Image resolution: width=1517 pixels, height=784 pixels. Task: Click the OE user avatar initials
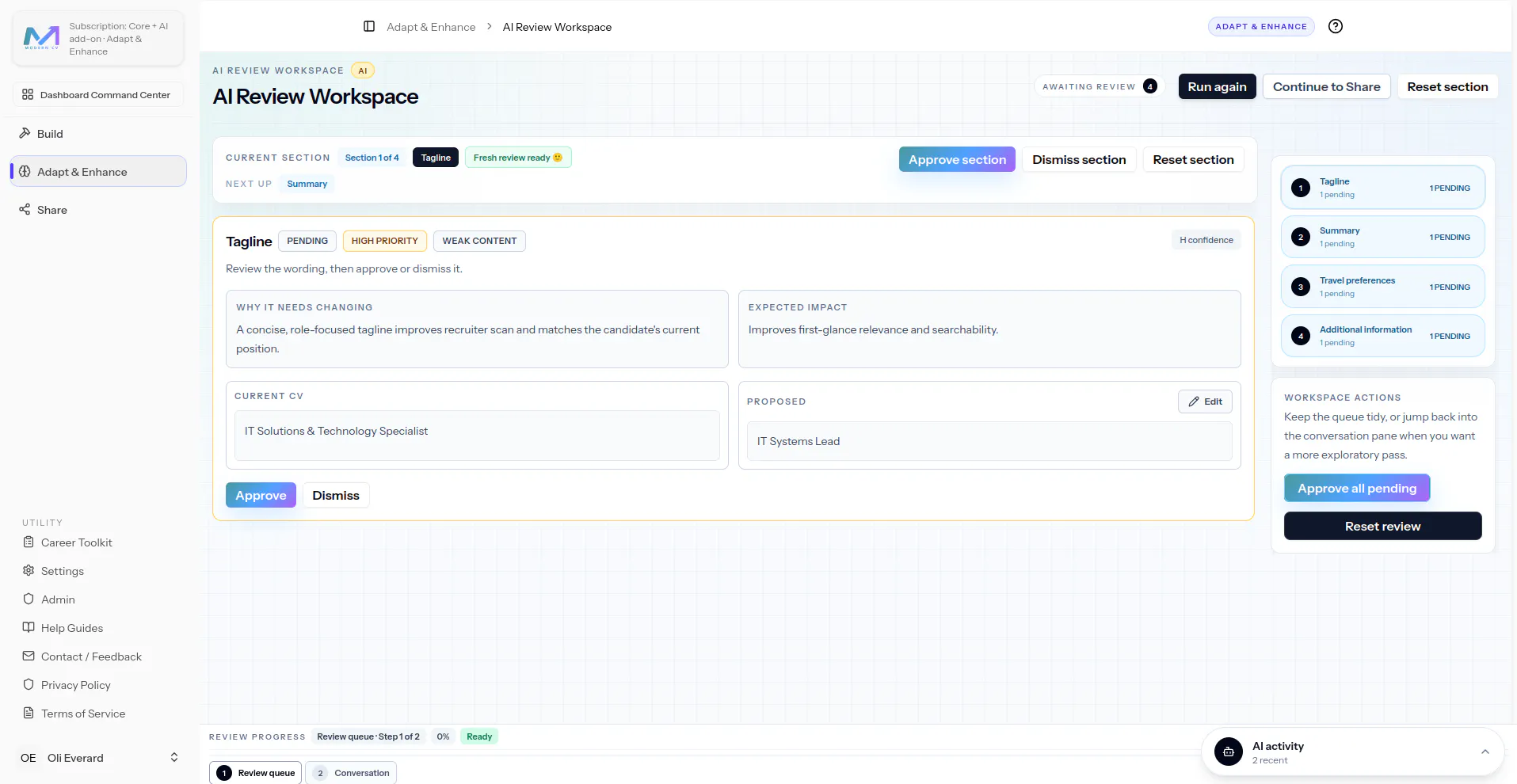coord(29,758)
